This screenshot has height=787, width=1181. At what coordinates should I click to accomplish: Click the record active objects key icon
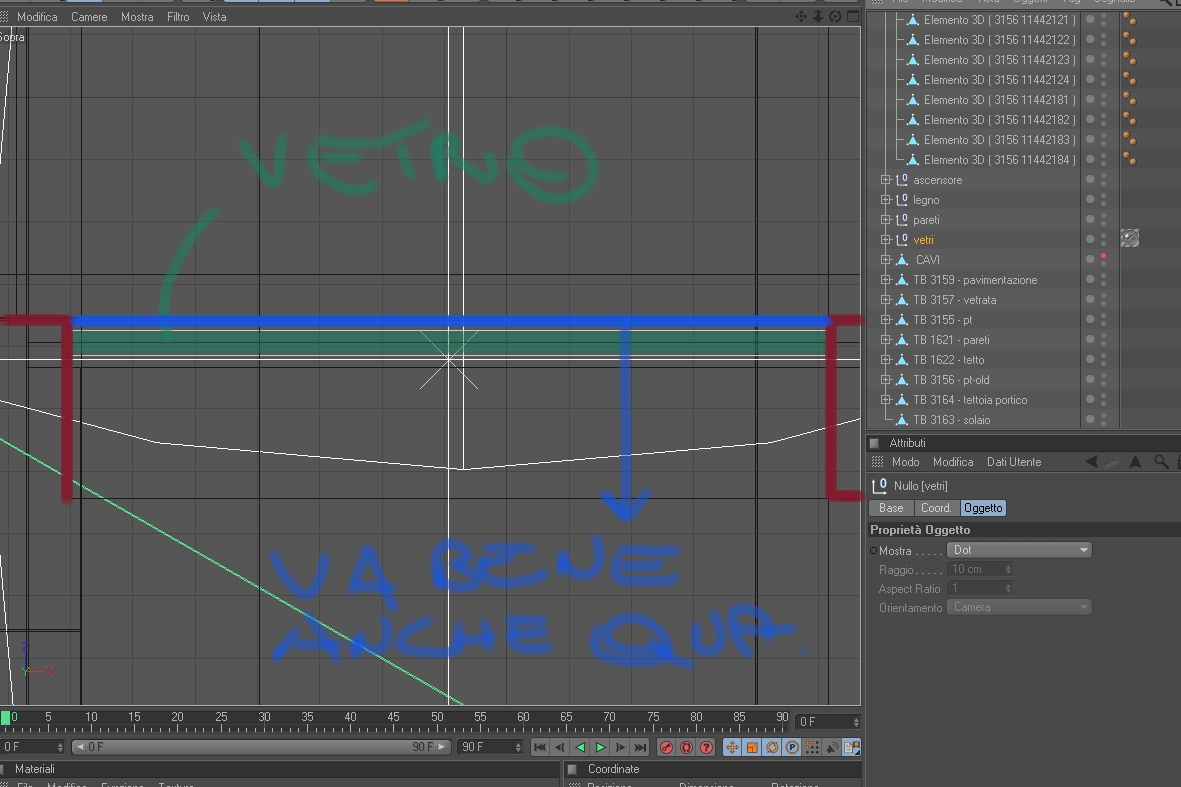(x=666, y=747)
